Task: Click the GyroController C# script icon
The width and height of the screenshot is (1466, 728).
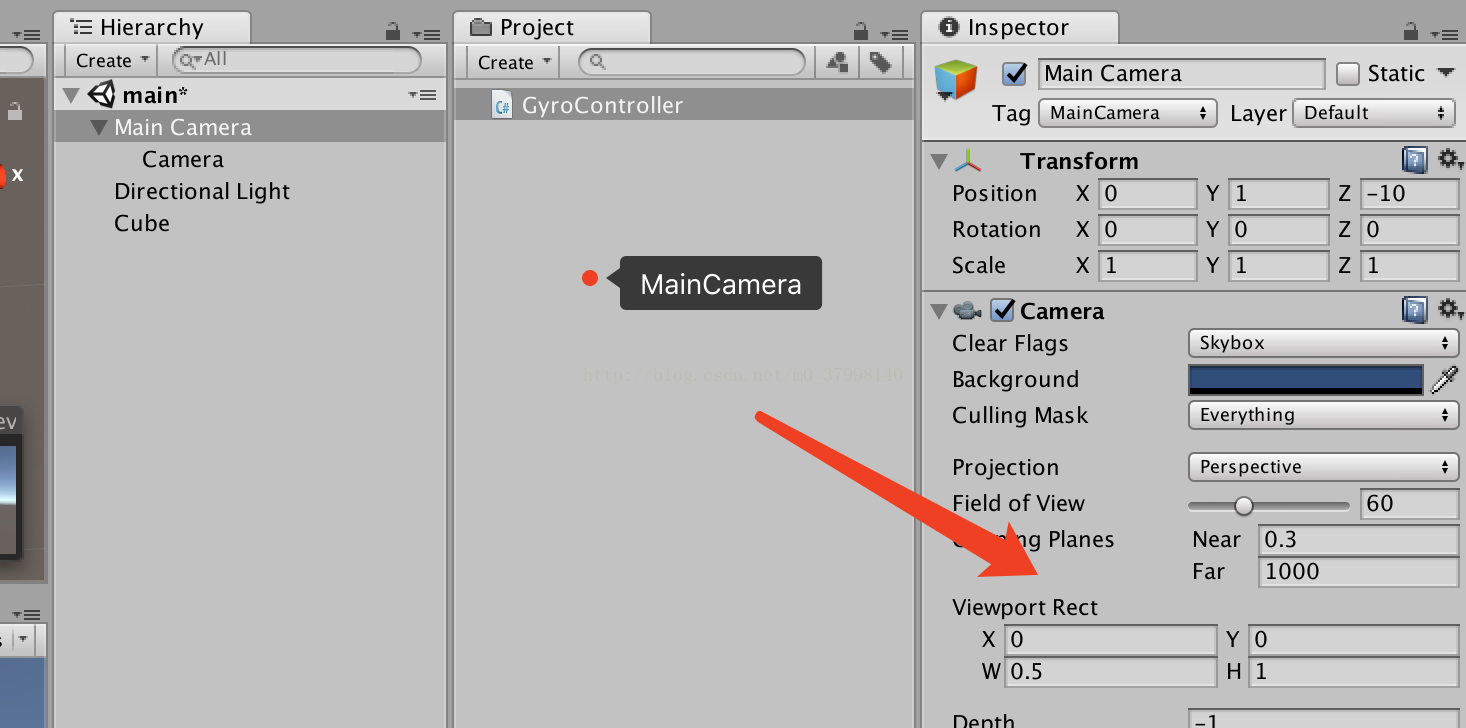Action: (x=503, y=105)
